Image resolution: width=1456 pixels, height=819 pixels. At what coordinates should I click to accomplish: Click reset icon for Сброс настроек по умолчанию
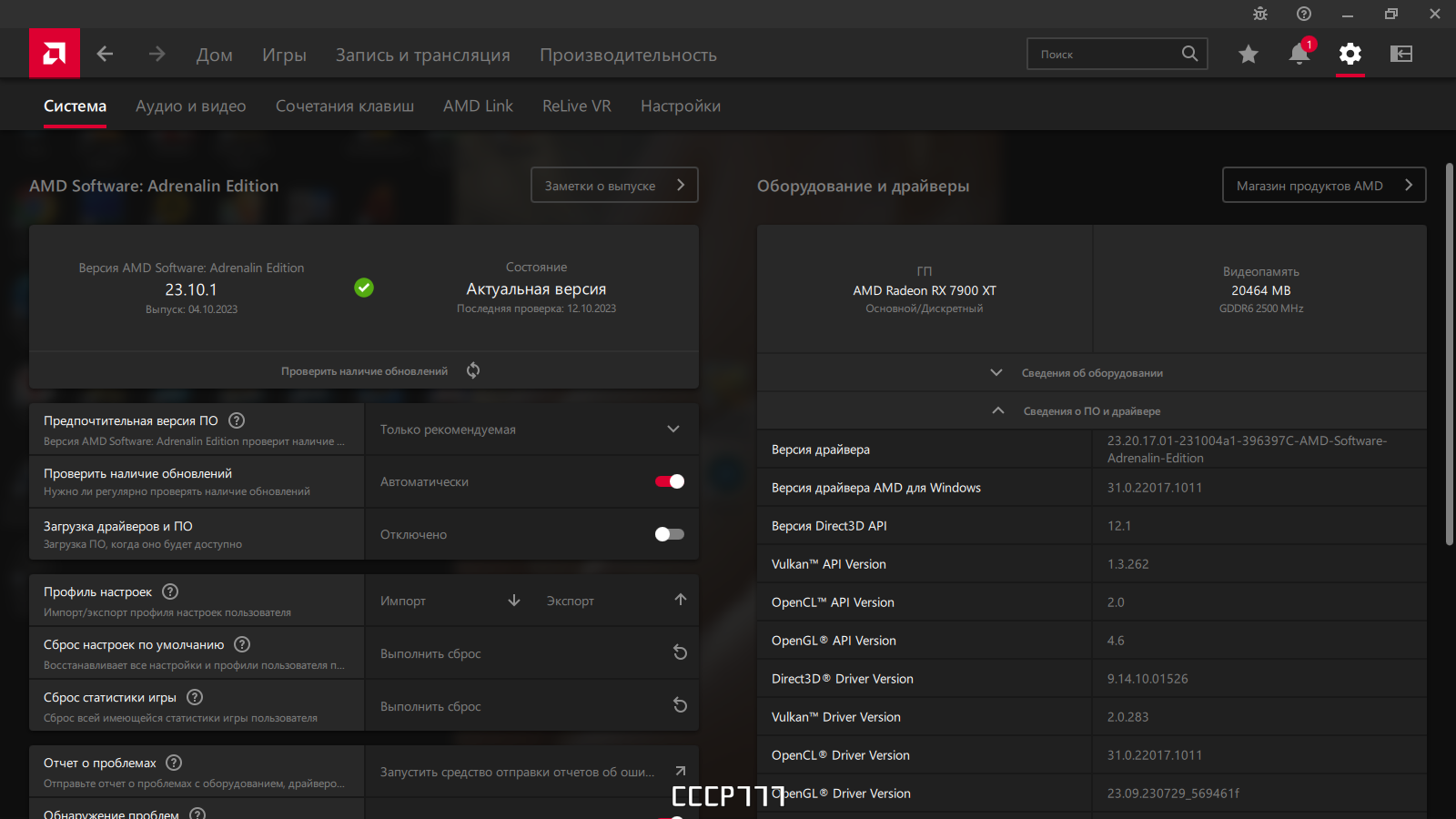[x=680, y=652]
